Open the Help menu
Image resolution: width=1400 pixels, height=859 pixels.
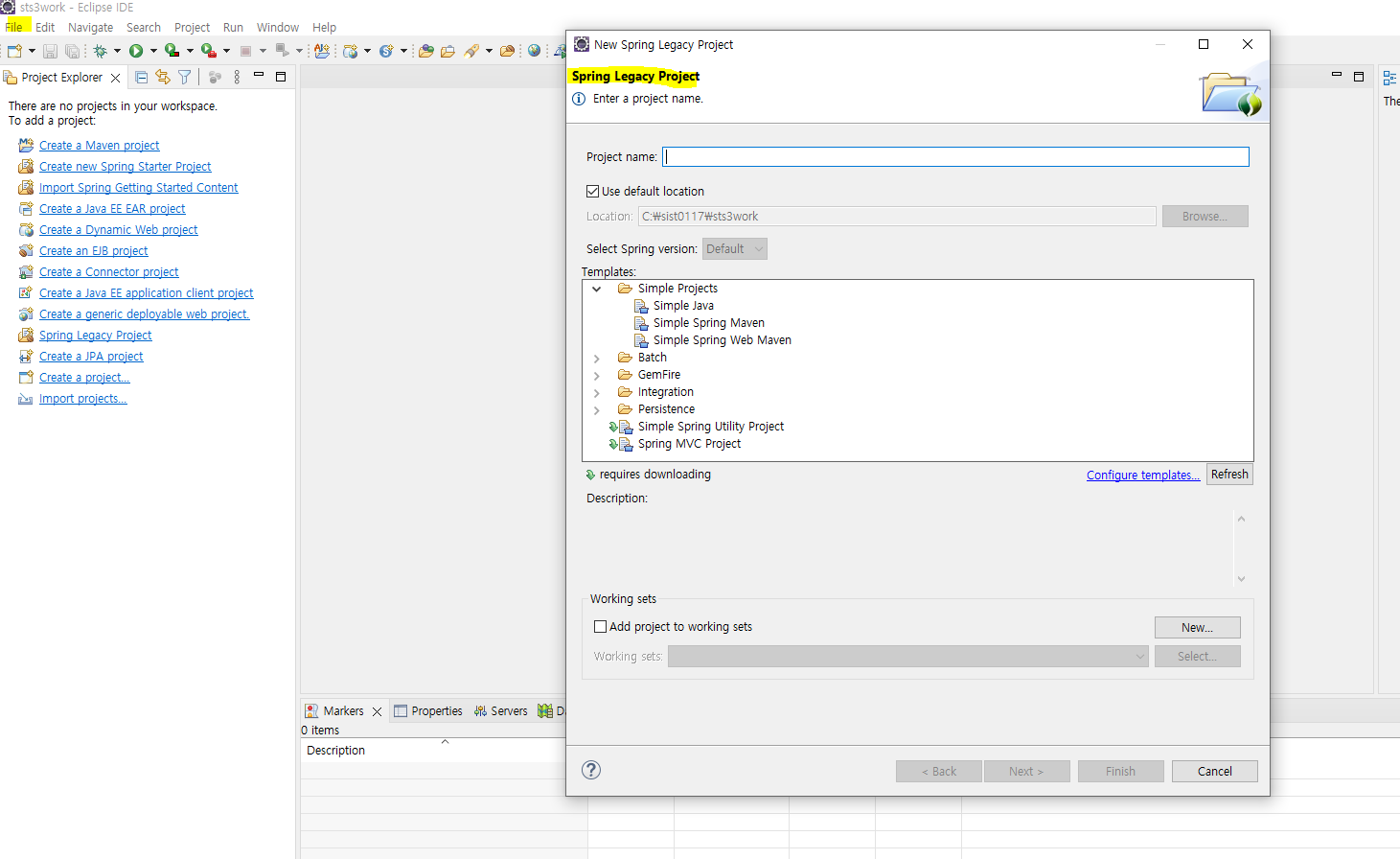(324, 27)
